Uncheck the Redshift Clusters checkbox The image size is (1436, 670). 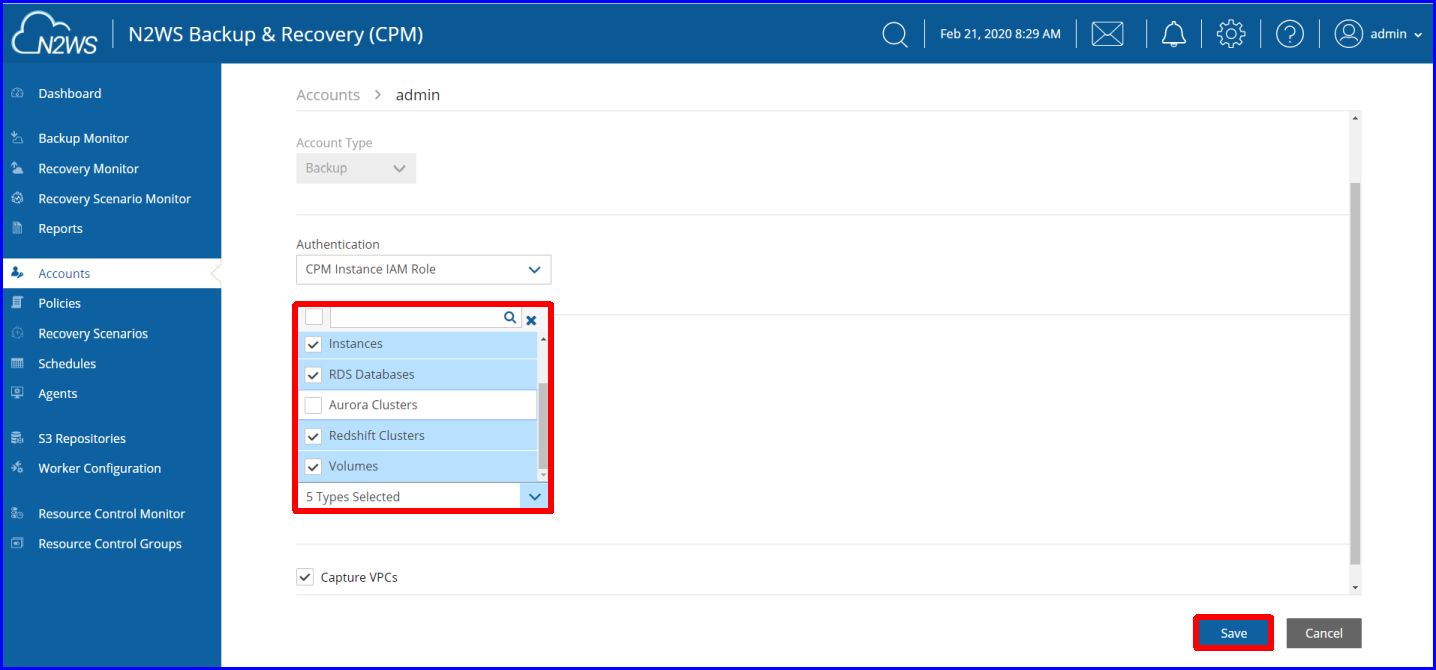tap(313, 436)
